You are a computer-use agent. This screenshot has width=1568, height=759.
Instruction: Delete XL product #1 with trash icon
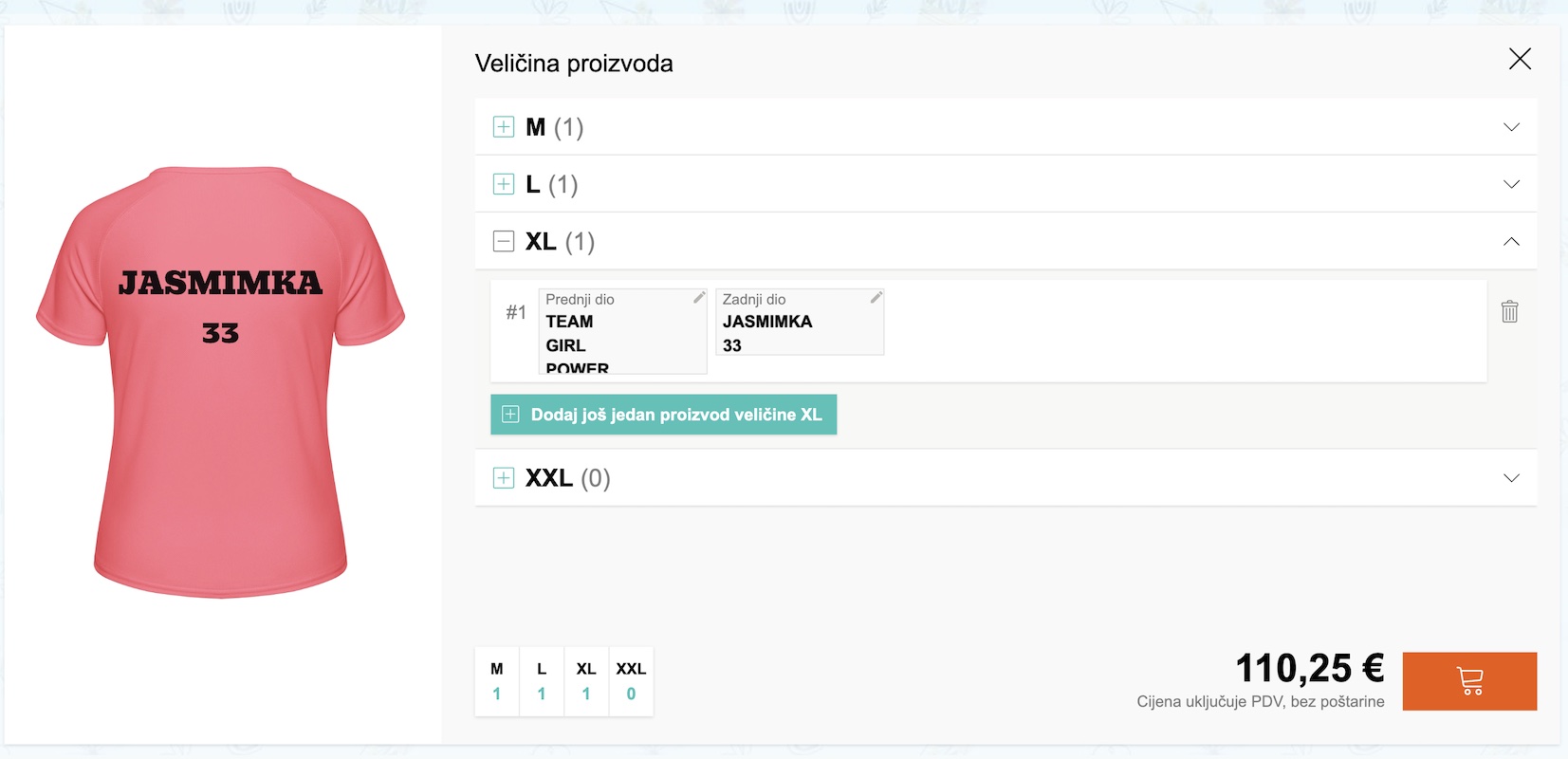coord(1509,311)
